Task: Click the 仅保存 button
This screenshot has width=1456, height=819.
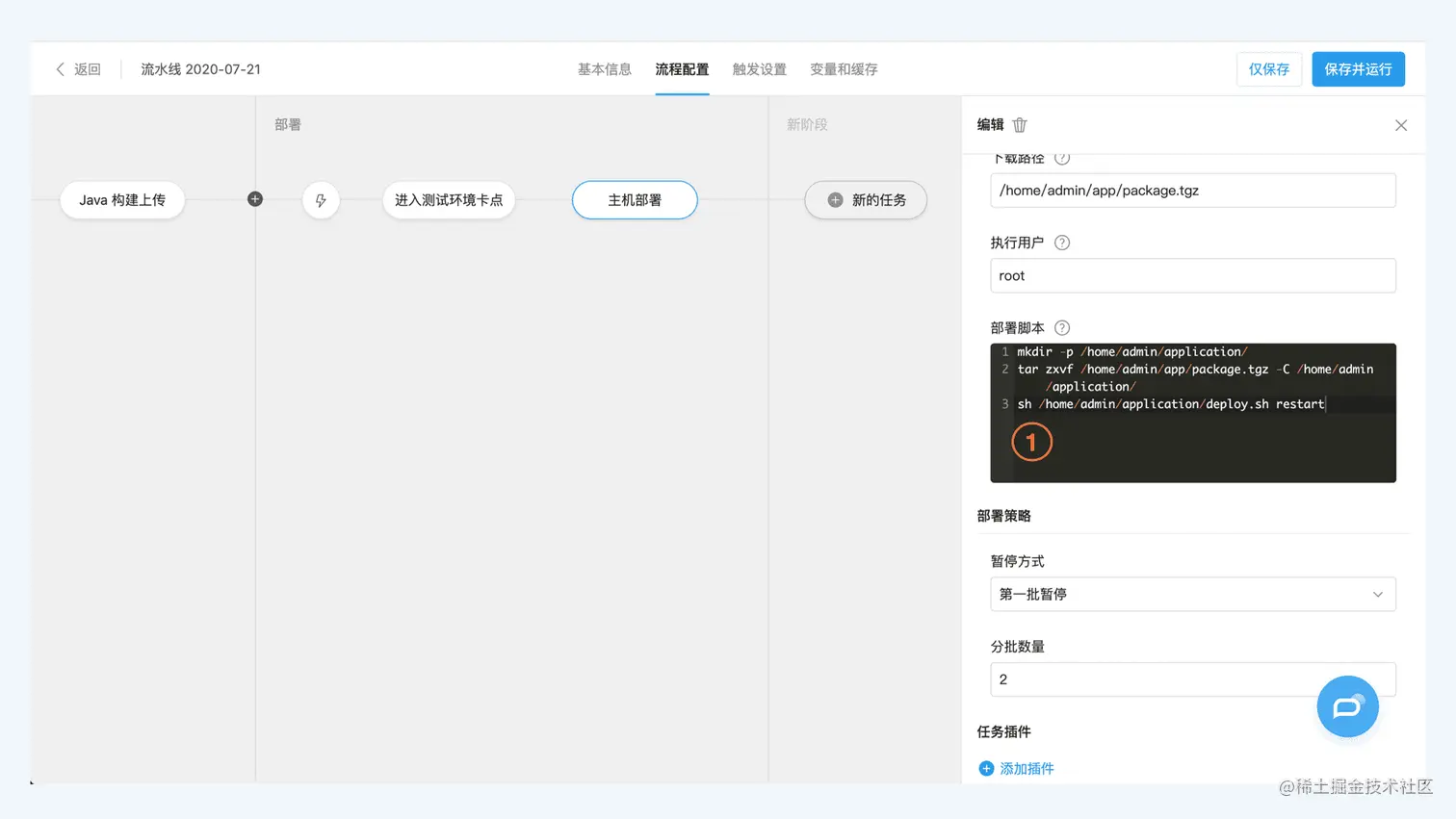Action: (x=1269, y=69)
